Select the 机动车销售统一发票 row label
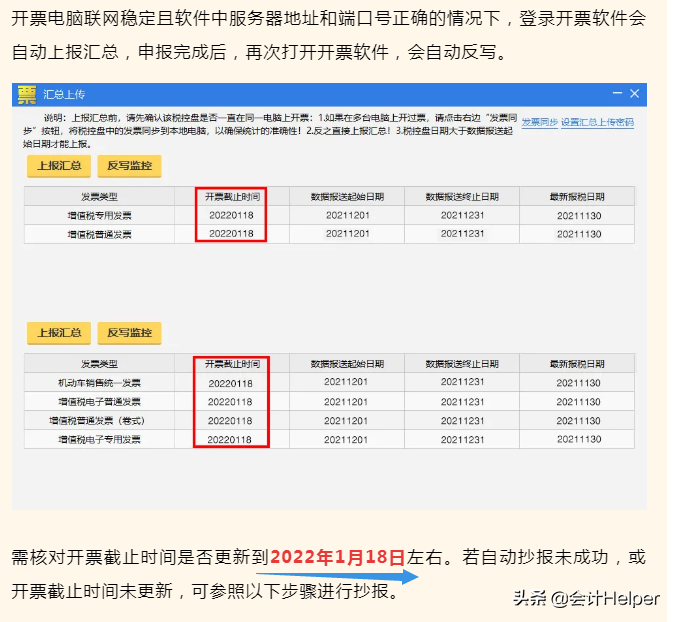 click(x=99, y=383)
